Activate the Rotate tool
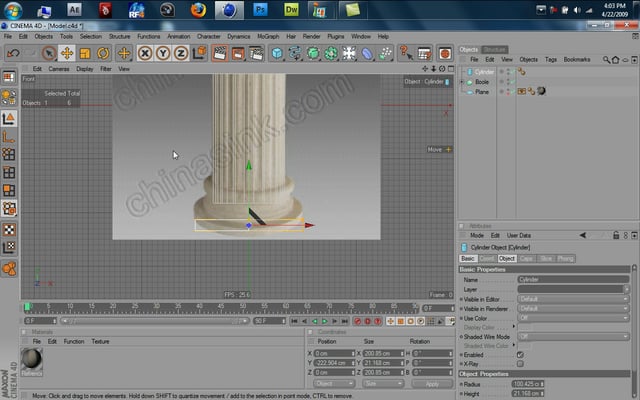 point(103,53)
